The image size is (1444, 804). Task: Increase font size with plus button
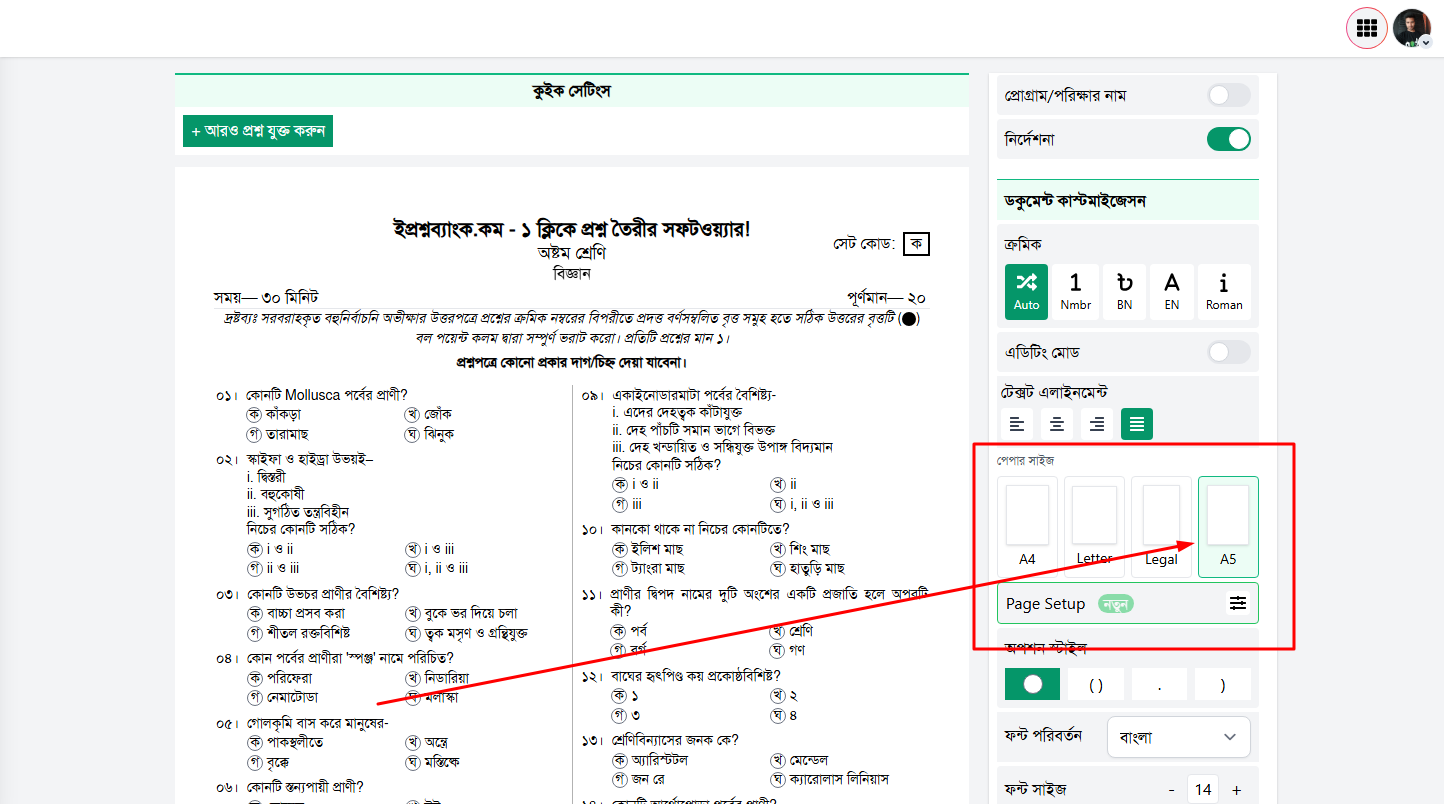(1237, 790)
